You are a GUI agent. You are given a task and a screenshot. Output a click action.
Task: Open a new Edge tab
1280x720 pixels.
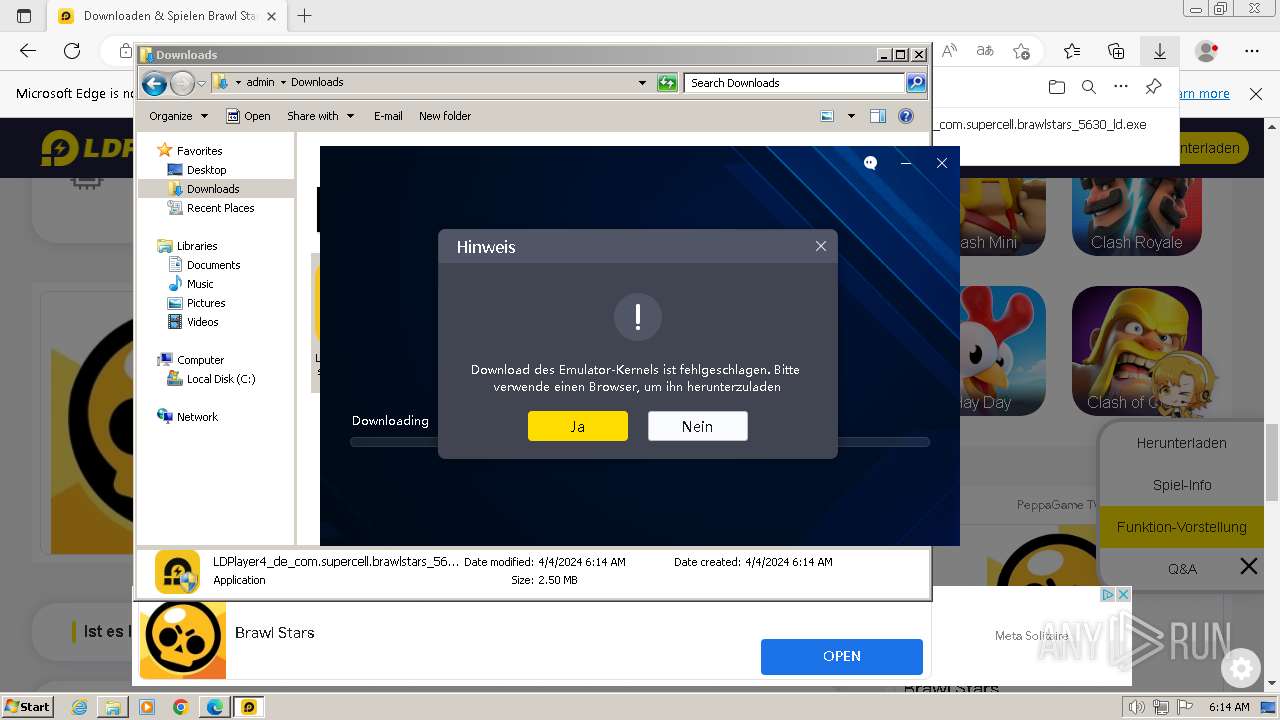(x=305, y=16)
